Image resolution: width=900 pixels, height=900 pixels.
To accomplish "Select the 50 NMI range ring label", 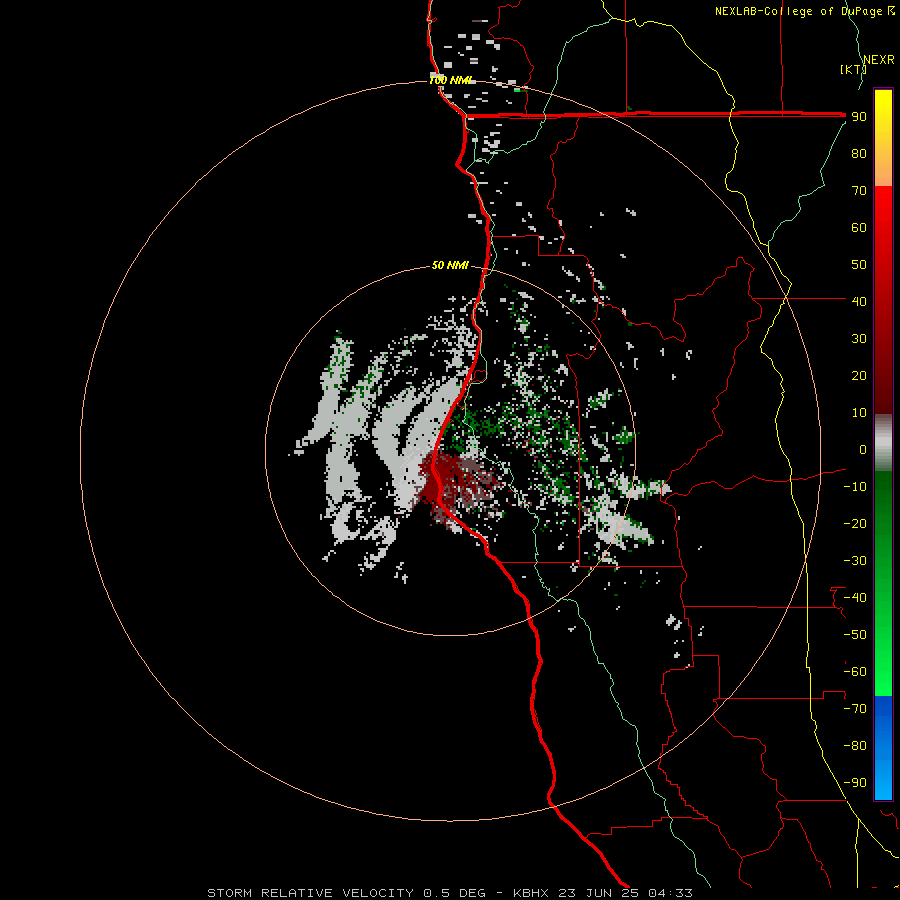I will pos(450,265).
